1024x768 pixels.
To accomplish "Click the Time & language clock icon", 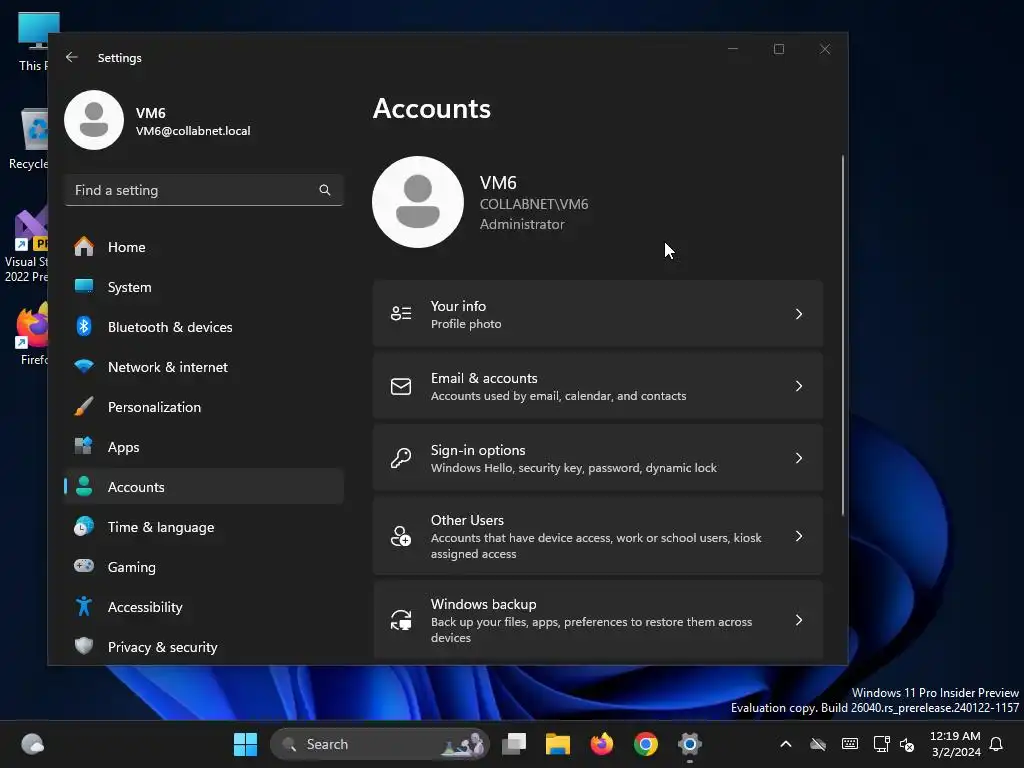I will (84, 526).
